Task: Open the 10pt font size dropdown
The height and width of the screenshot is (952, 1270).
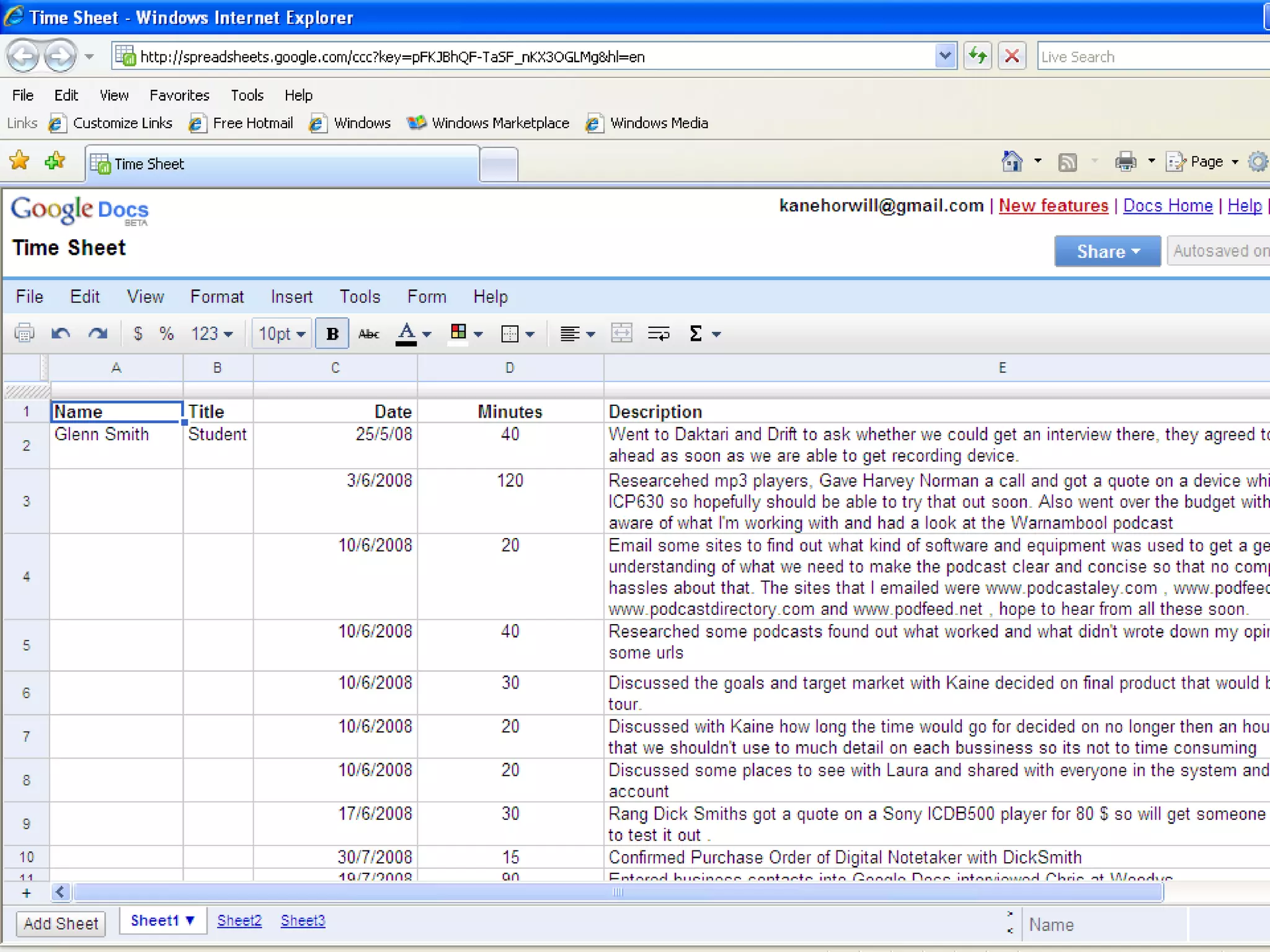Action: pos(282,334)
